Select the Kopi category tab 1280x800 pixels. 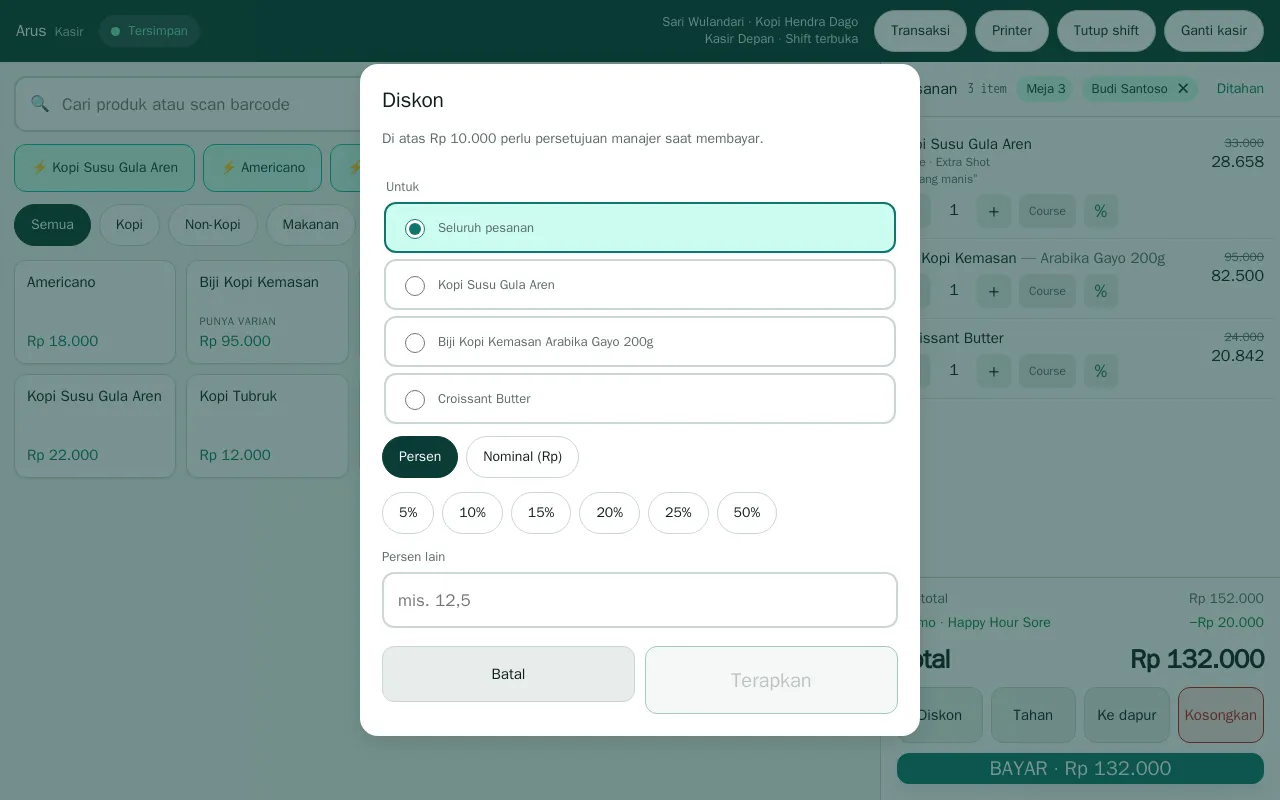[x=129, y=225]
